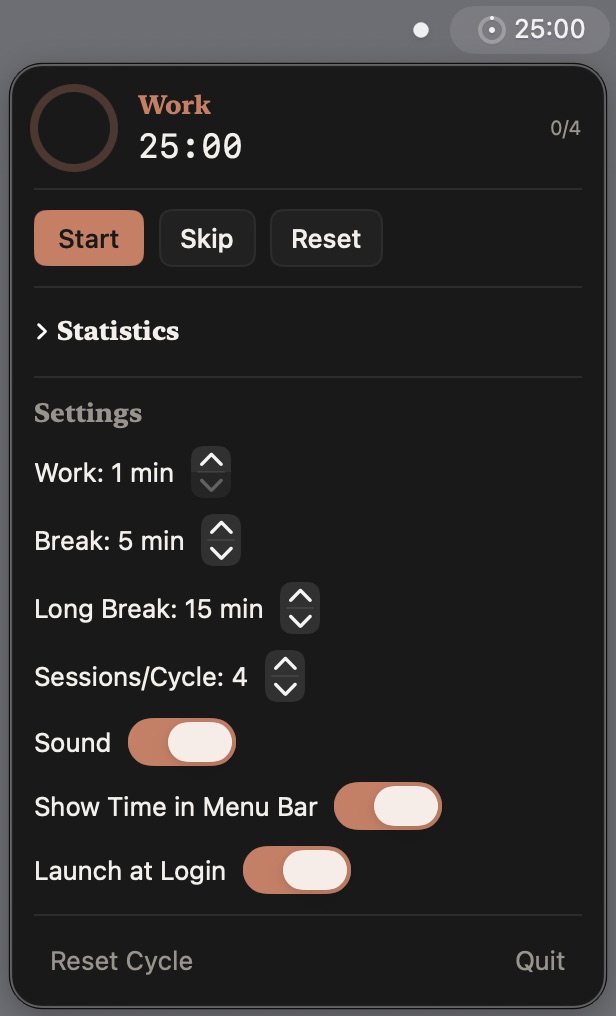Quit the Pomodoro app
This screenshot has width=616, height=1016.
click(x=540, y=961)
